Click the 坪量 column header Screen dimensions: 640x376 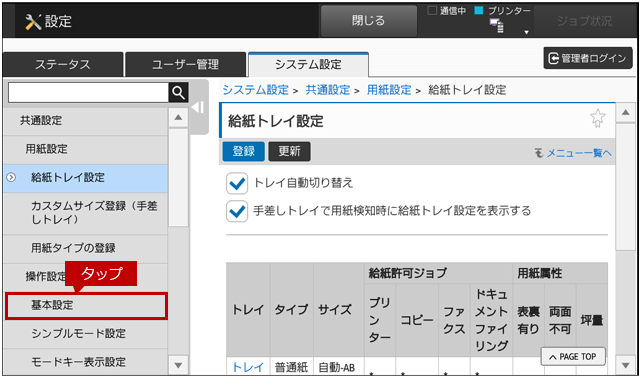tap(592, 320)
